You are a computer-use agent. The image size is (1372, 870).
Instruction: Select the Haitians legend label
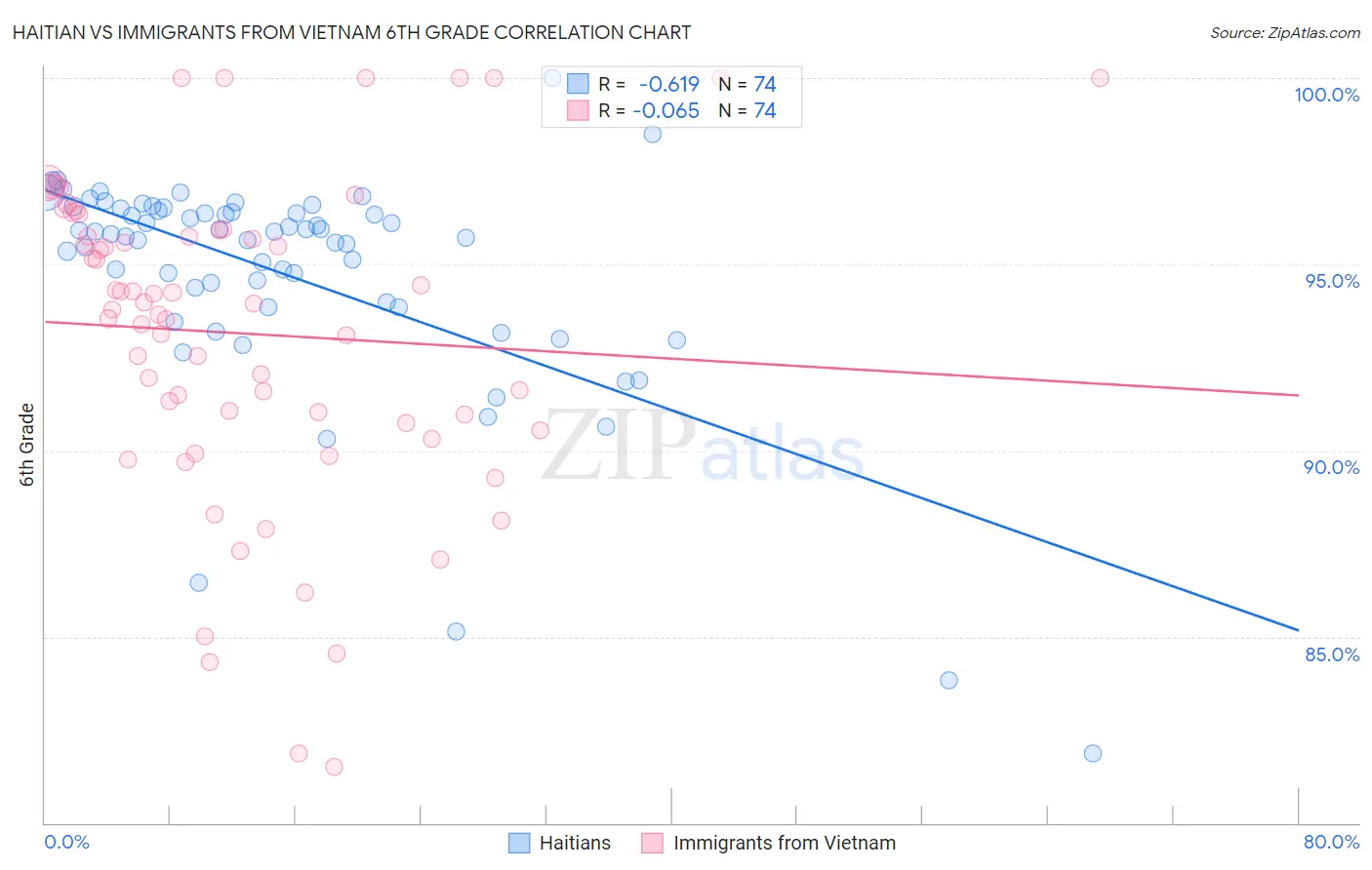point(575,843)
